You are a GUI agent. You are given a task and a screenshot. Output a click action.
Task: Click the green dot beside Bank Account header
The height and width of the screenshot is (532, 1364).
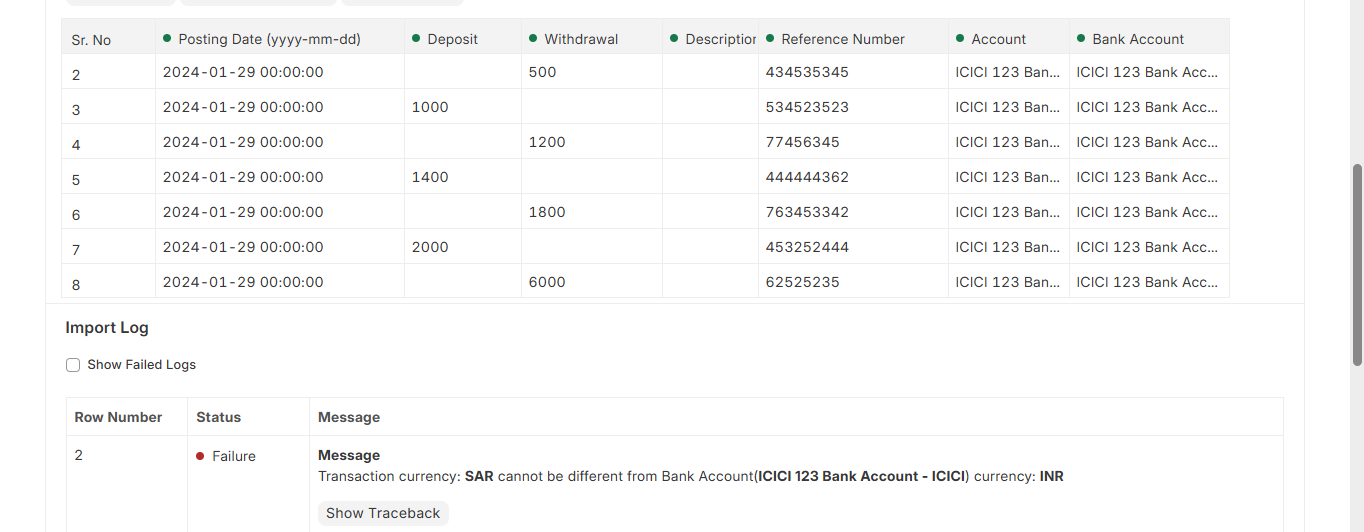click(1081, 38)
